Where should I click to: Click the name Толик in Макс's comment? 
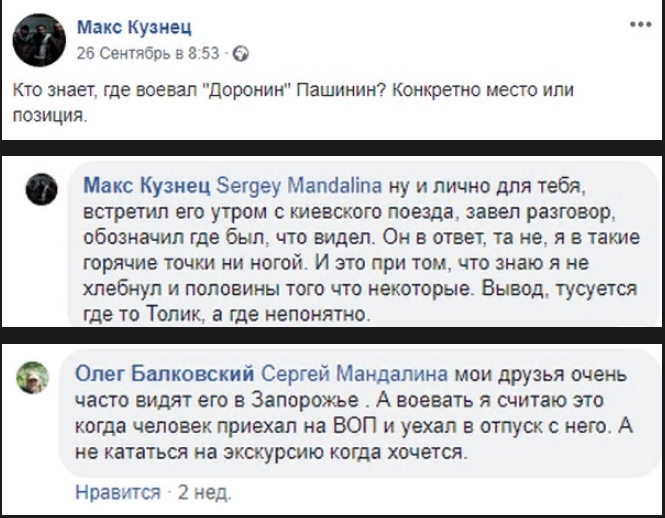pos(173,314)
